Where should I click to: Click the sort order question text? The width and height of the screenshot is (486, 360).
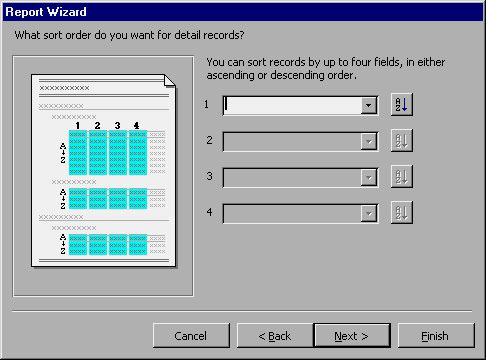(x=129, y=35)
